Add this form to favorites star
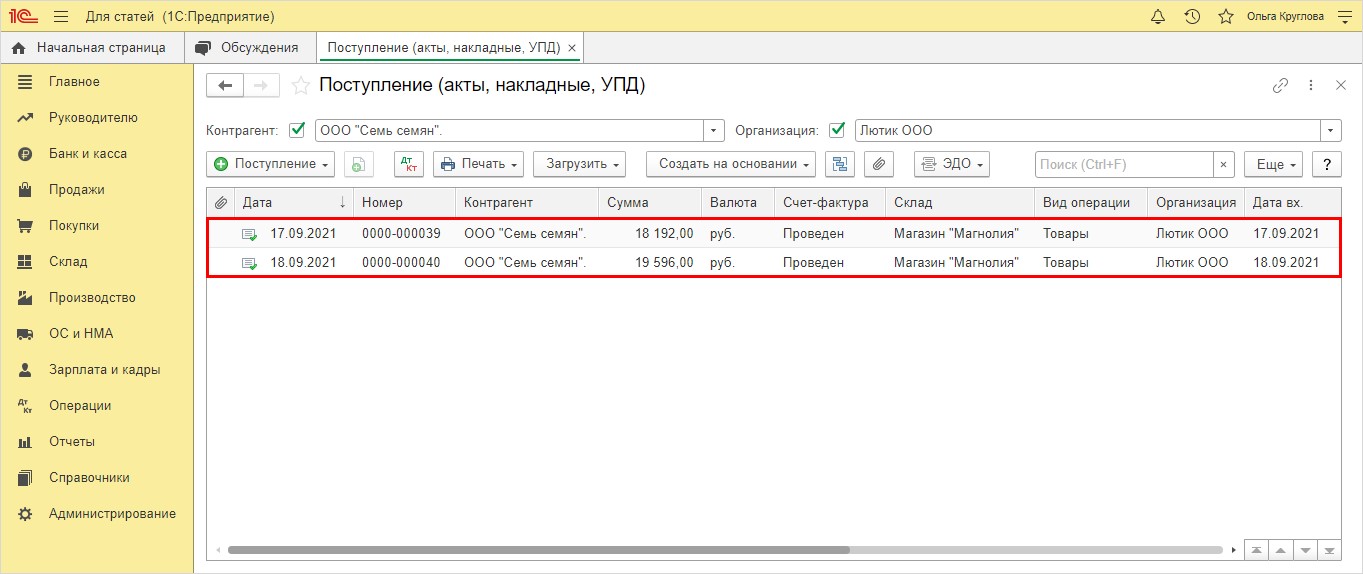The image size is (1363, 574). pyautogui.click(x=300, y=85)
